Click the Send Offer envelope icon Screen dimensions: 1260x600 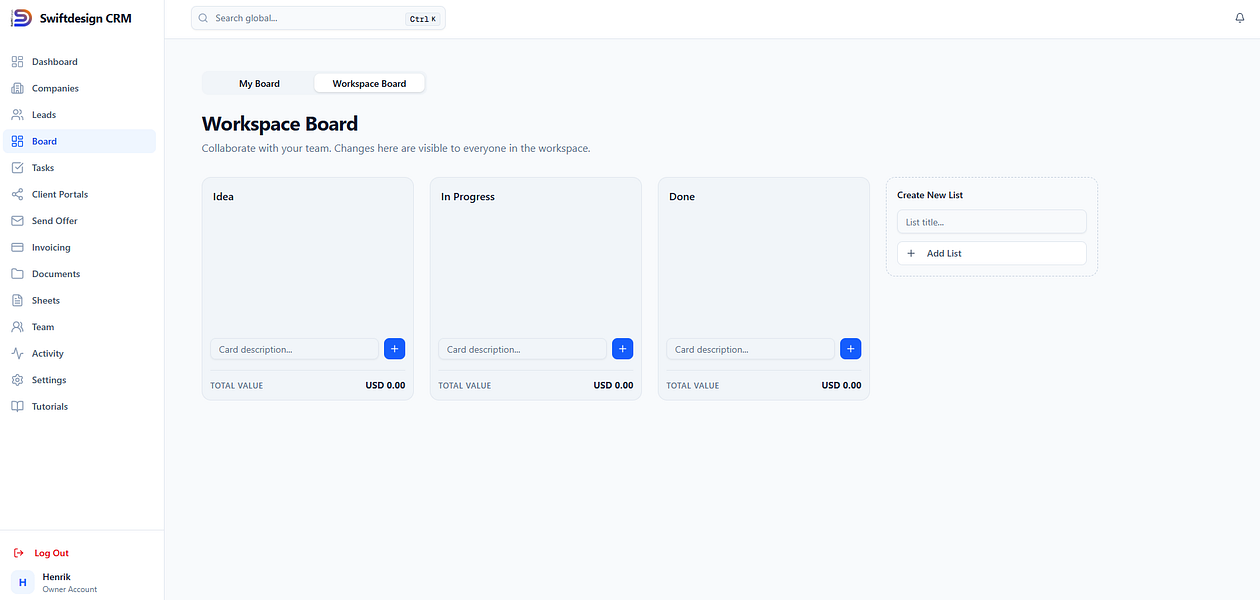point(17,221)
